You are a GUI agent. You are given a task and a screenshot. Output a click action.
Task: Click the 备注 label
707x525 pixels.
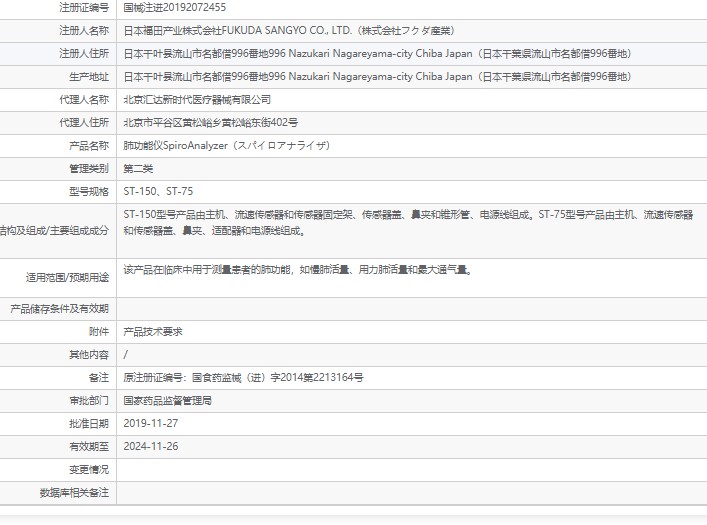pos(99,378)
